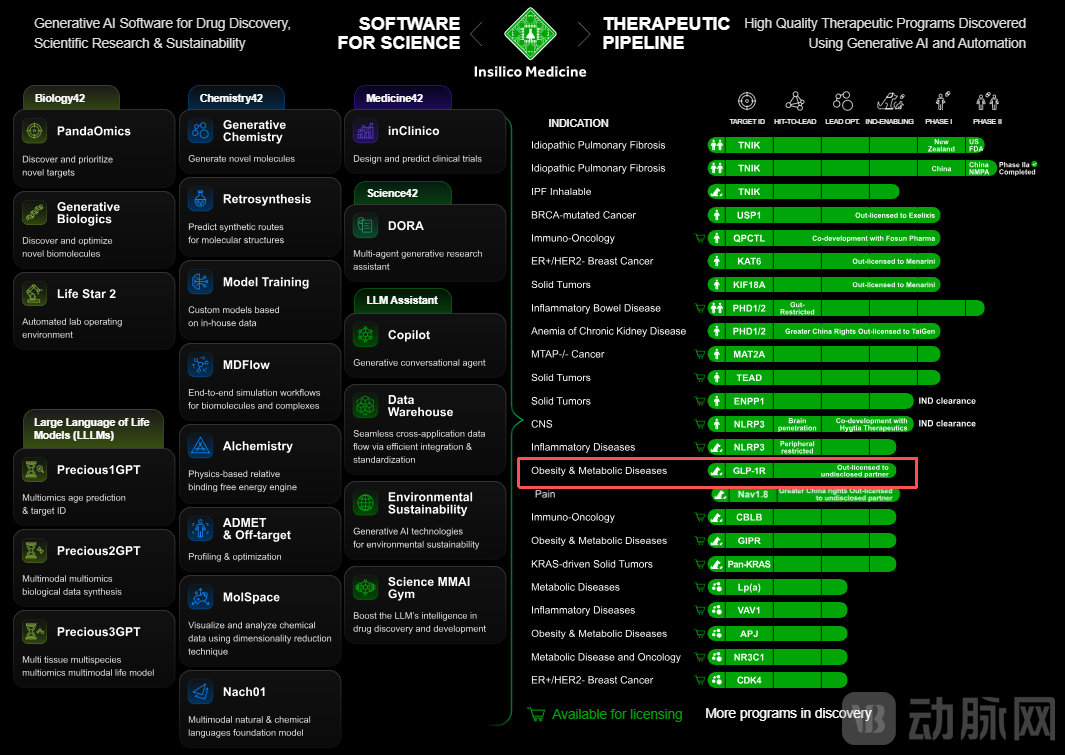Viewport: 1065px width, 755px height.
Task: Click the MolSpace icon
Action: 201,597
